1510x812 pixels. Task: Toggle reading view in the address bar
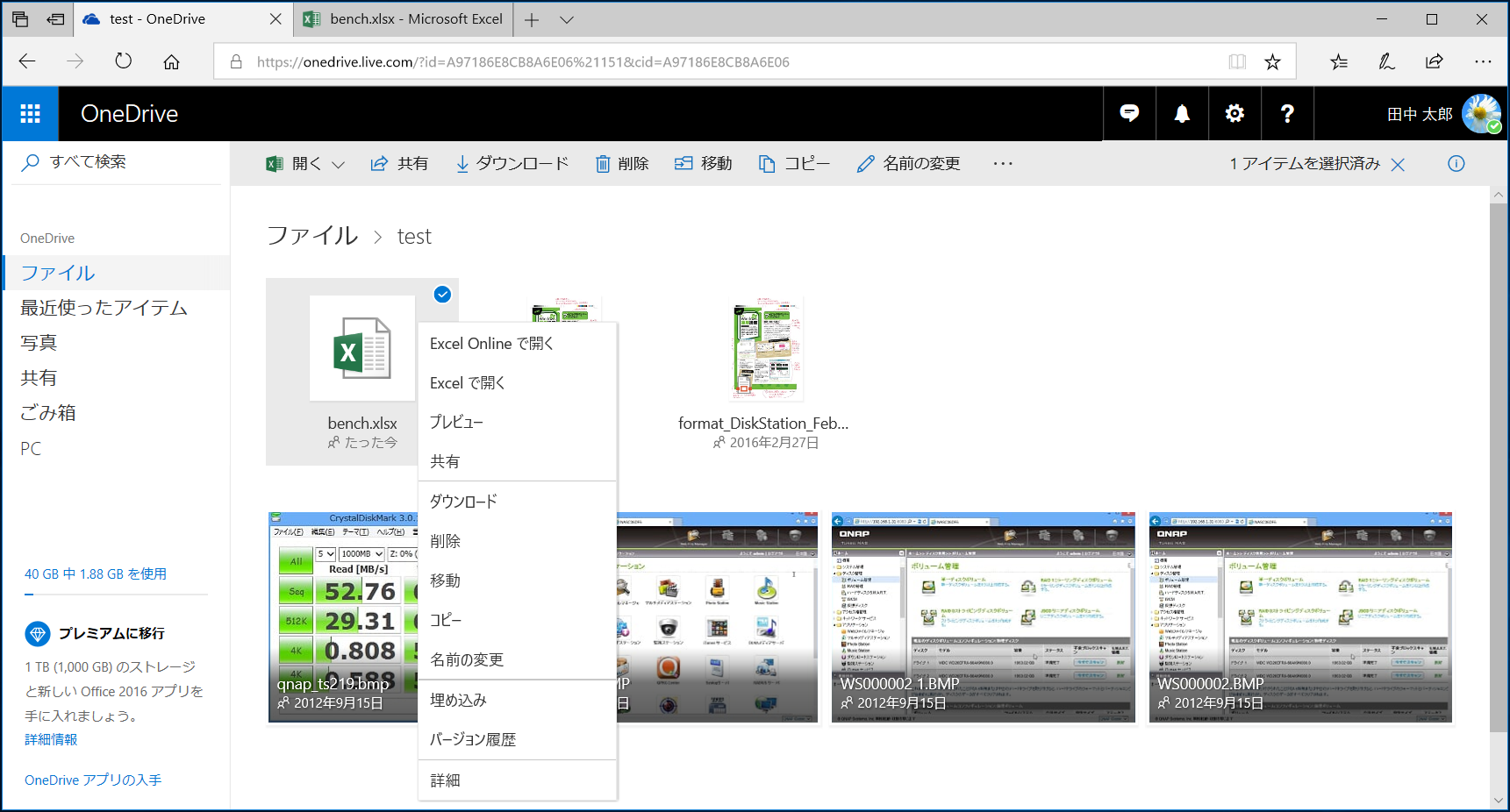pyautogui.click(x=1237, y=61)
